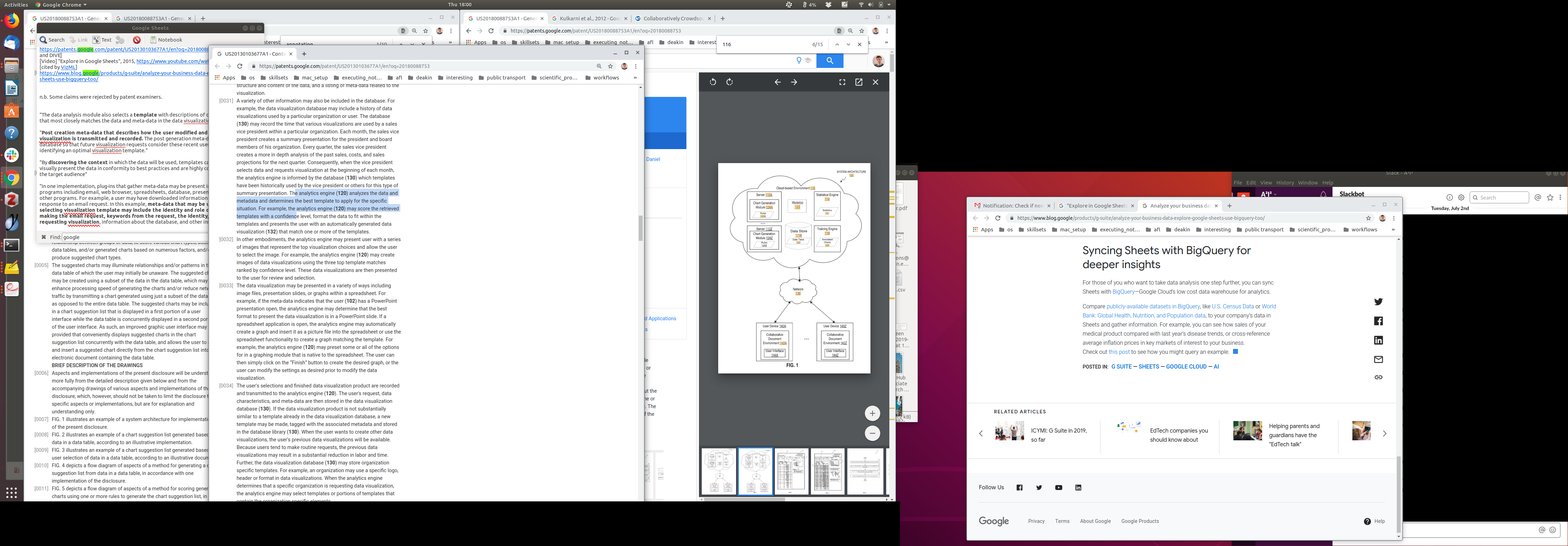Share article on LinkedIn via sidebar icon
Screen dimensions: 1568x546
[1378, 340]
